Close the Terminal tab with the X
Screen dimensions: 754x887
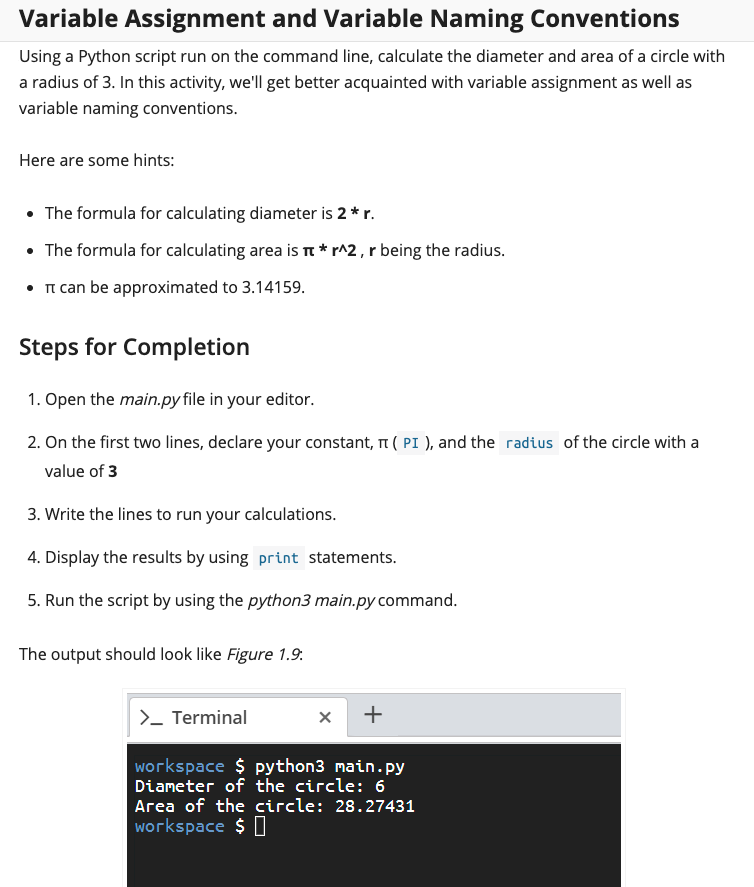coord(324,716)
